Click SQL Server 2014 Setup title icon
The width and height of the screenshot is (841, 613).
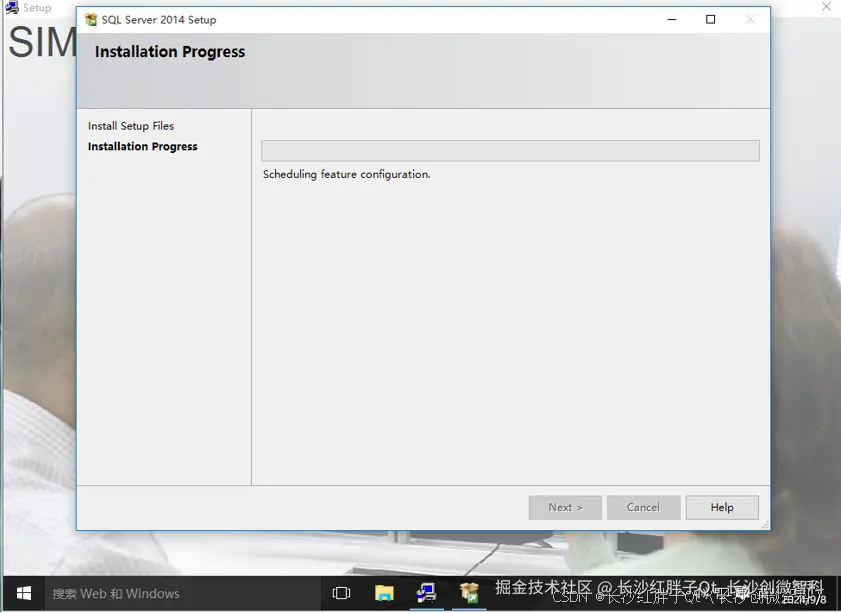(91, 20)
